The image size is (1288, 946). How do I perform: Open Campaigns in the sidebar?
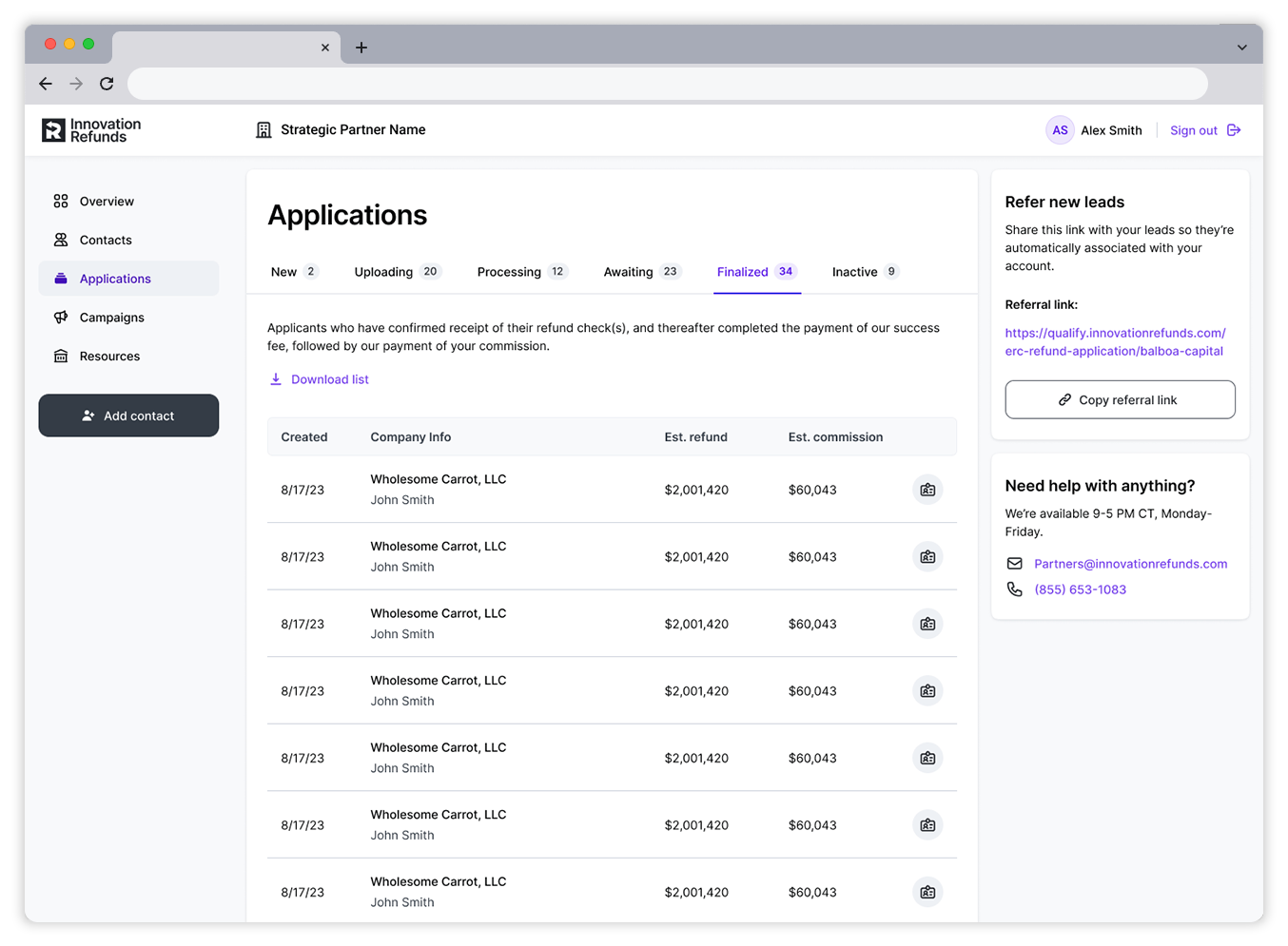click(x=111, y=318)
